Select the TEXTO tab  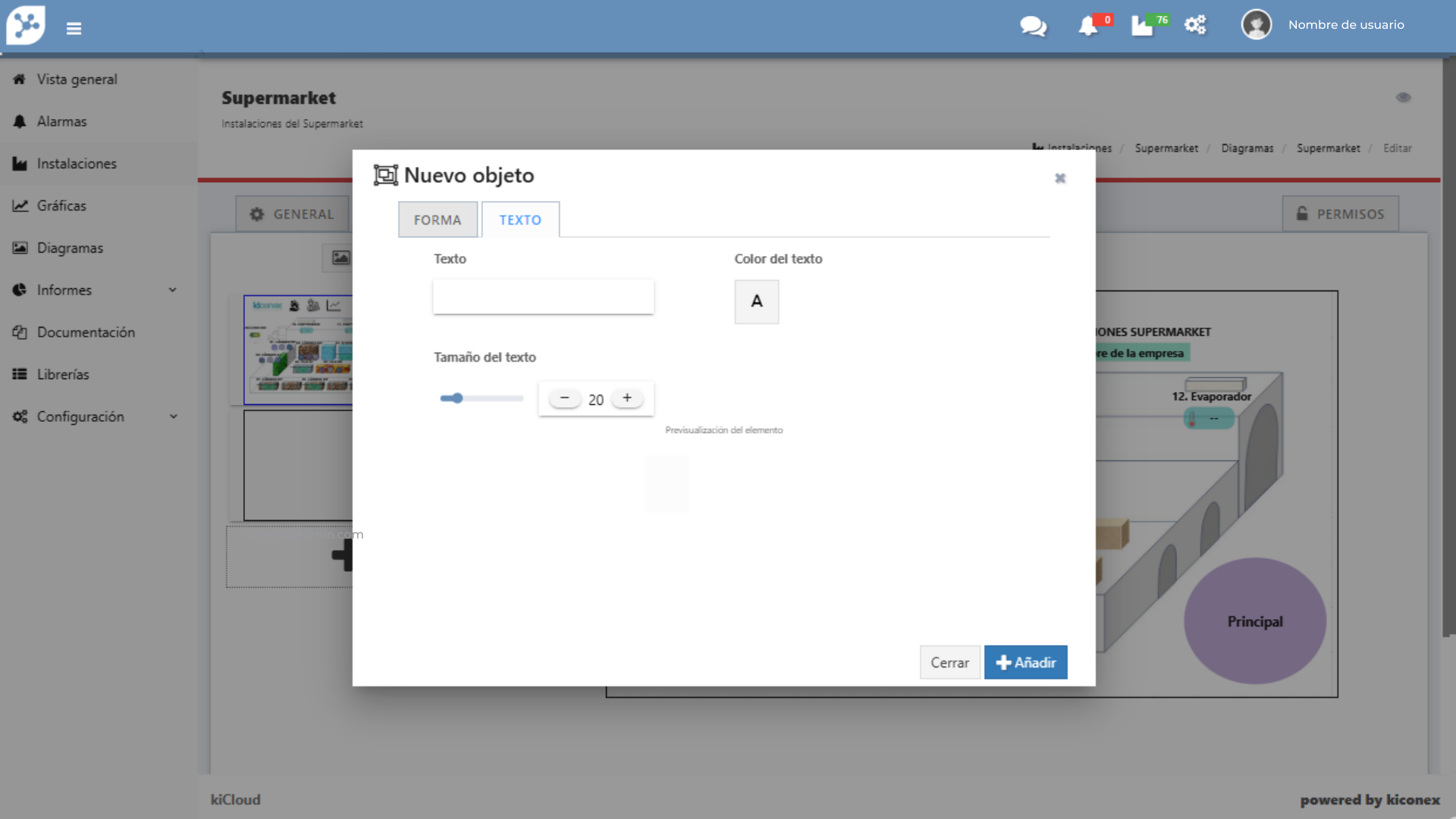click(x=520, y=220)
